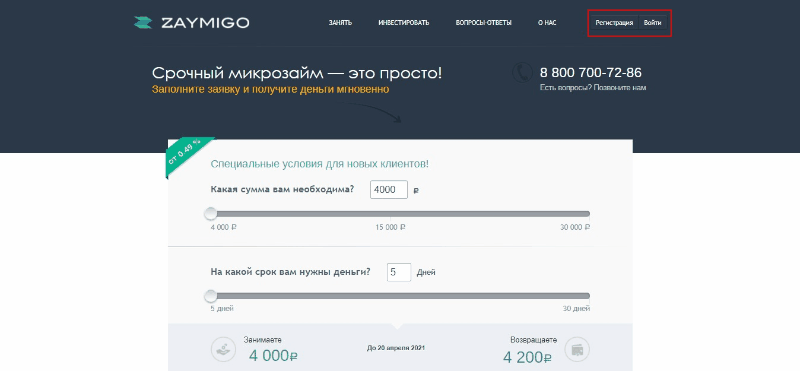Open the Вопросы-ответы menu item
The width and height of the screenshot is (800, 371).
483,23
